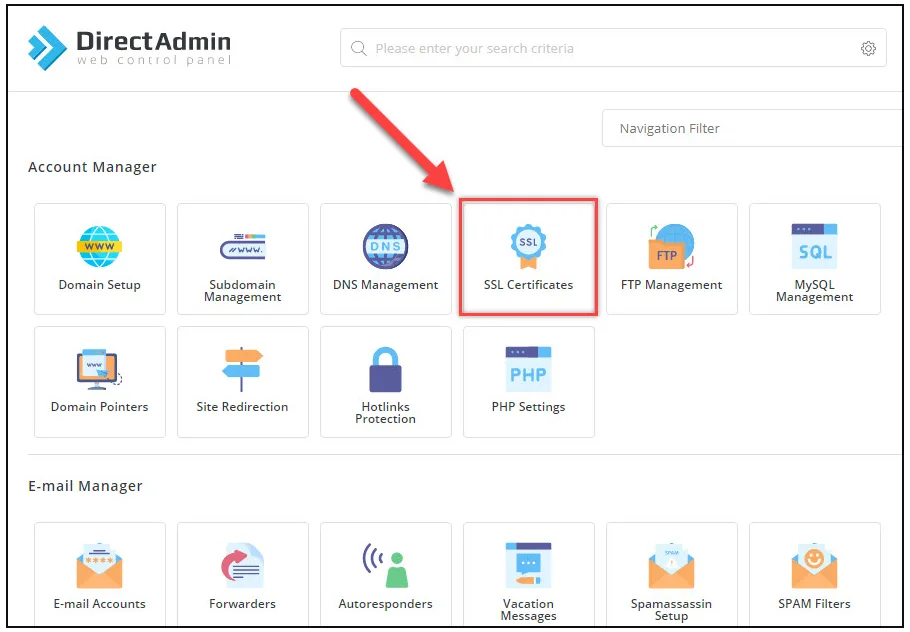Click the DirectAdmin web control panel text
The image size is (910, 632).
point(154,48)
